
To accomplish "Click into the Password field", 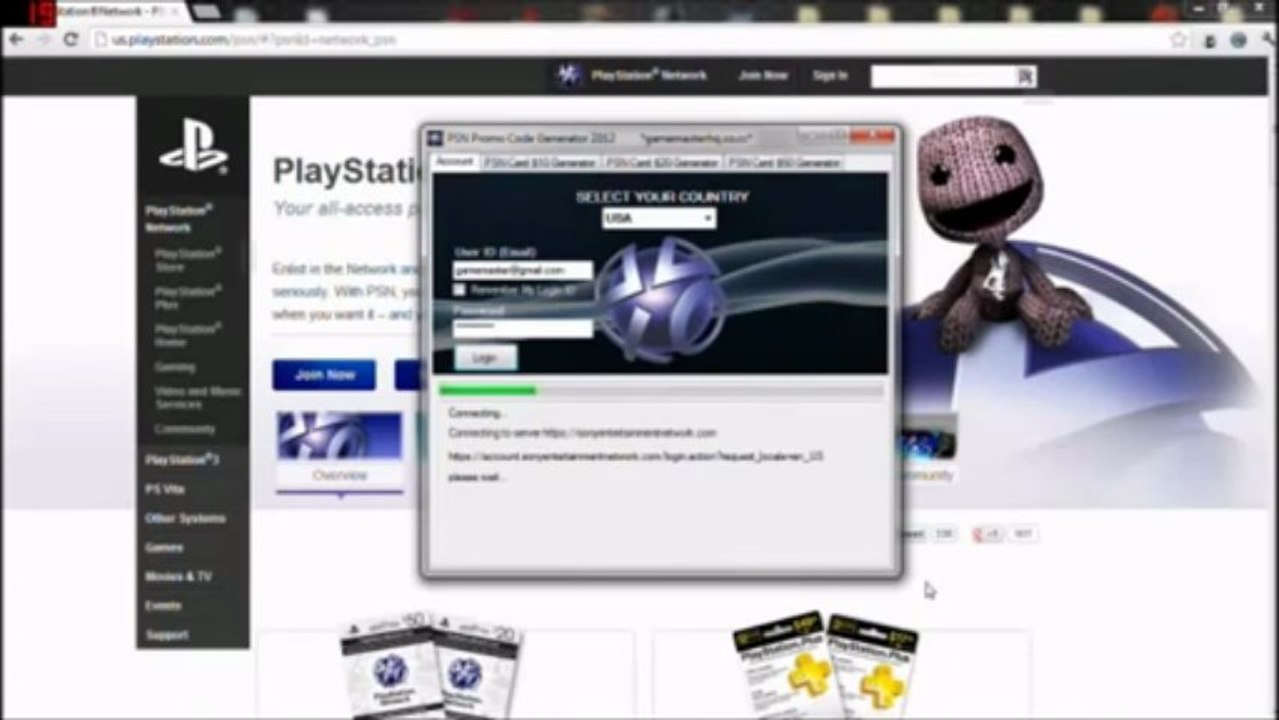I will [522, 328].
